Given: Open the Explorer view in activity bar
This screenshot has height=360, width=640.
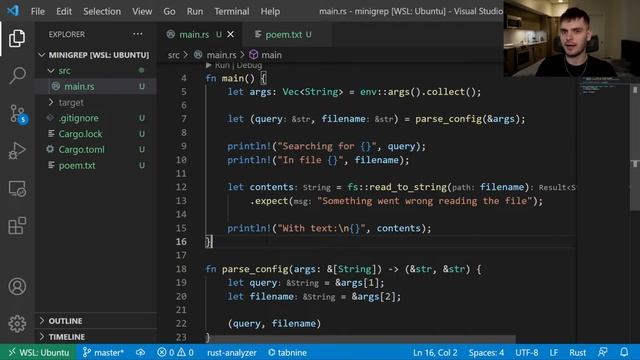Looking at the screenshot, I should click(x=17, y=38).
